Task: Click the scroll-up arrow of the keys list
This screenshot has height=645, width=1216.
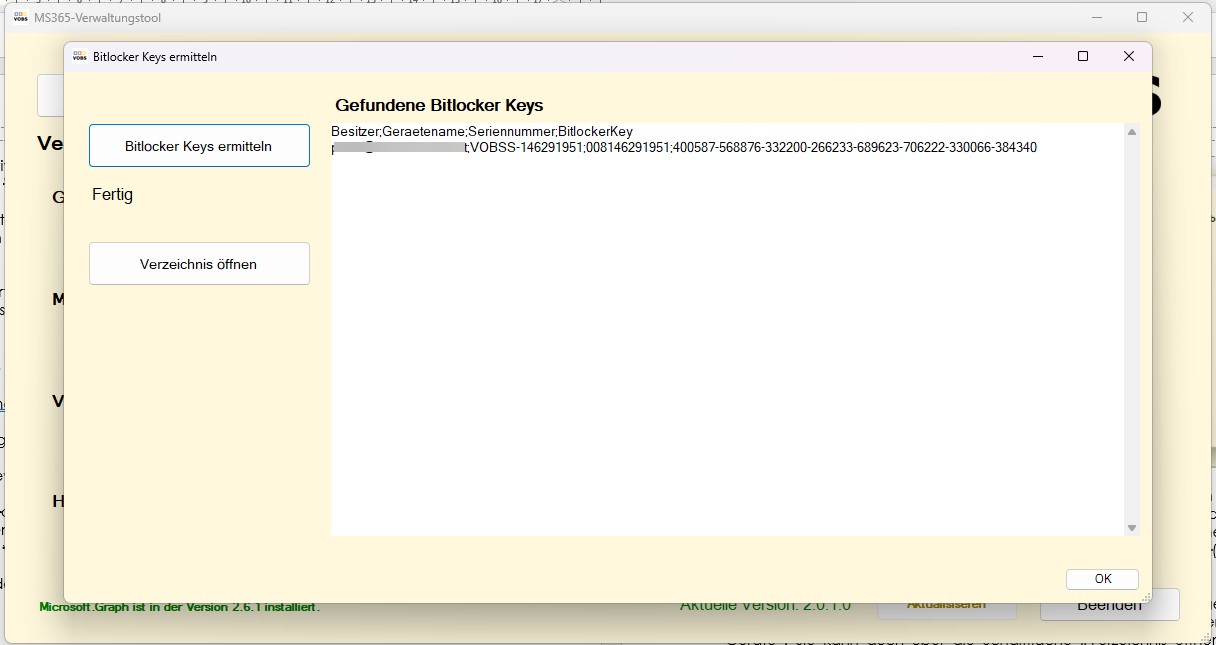Action: [1131, 132]
